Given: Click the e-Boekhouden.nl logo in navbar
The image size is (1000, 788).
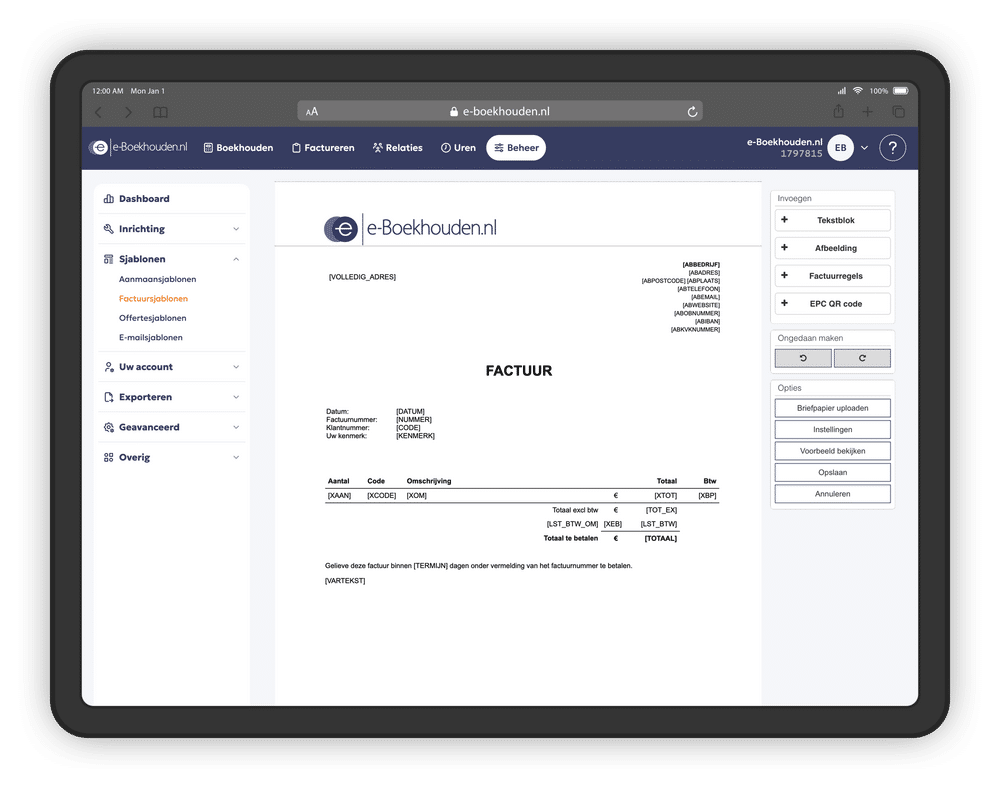Looking at the screenshot, I should tap(138, 147).
